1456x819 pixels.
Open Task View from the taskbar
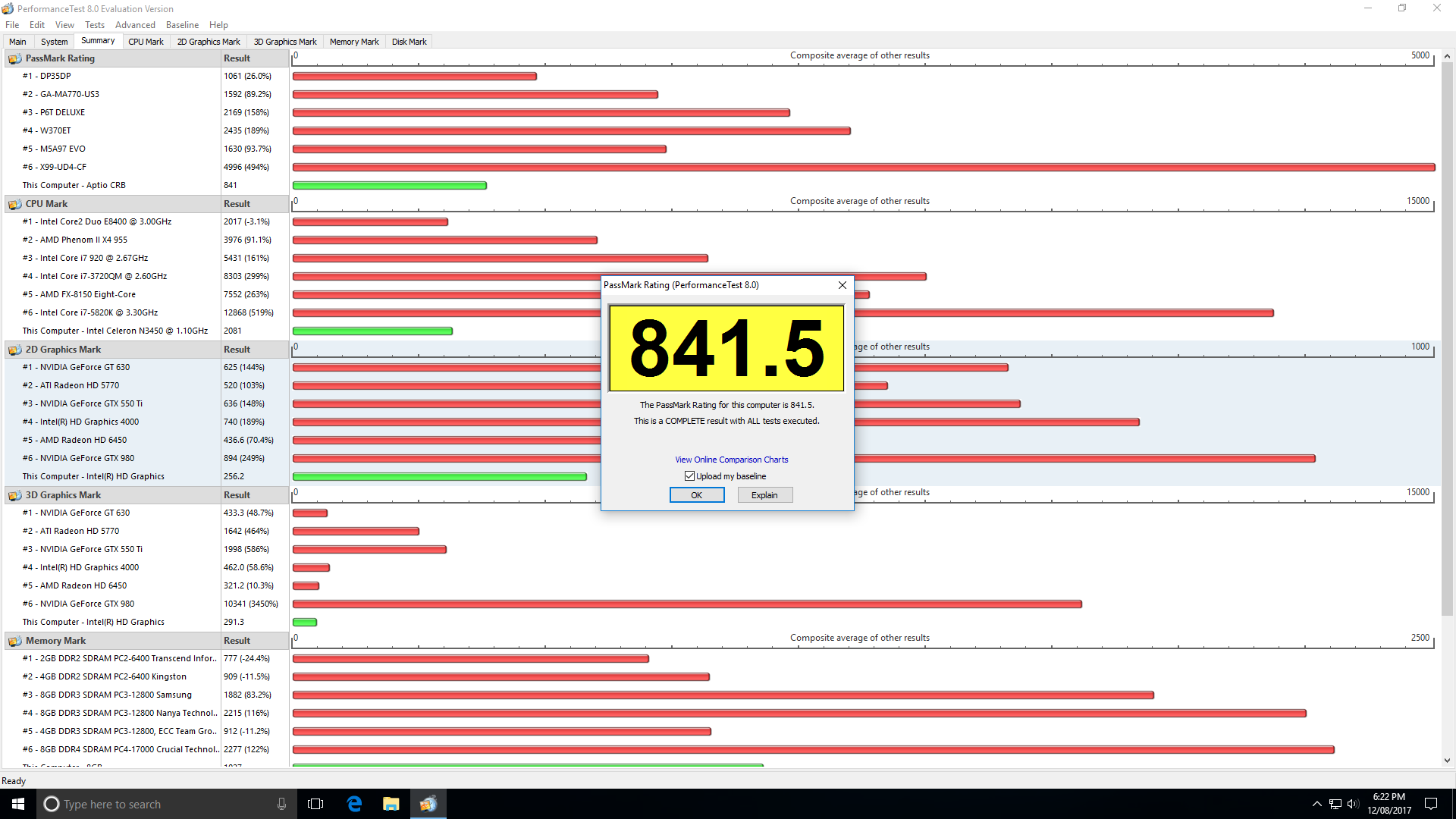click(x=315, y=804)
